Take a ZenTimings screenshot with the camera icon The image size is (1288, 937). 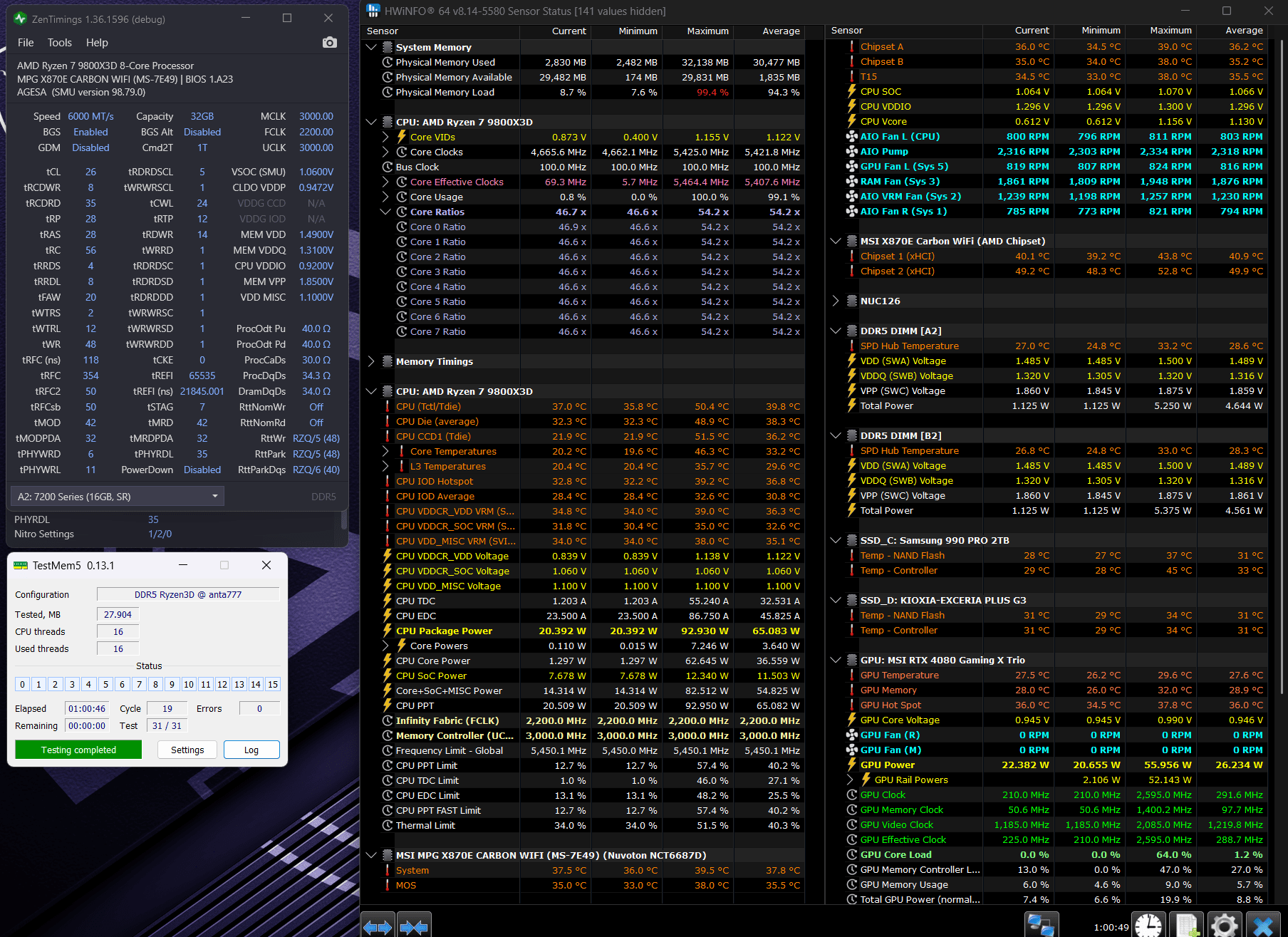click(329, 43)
